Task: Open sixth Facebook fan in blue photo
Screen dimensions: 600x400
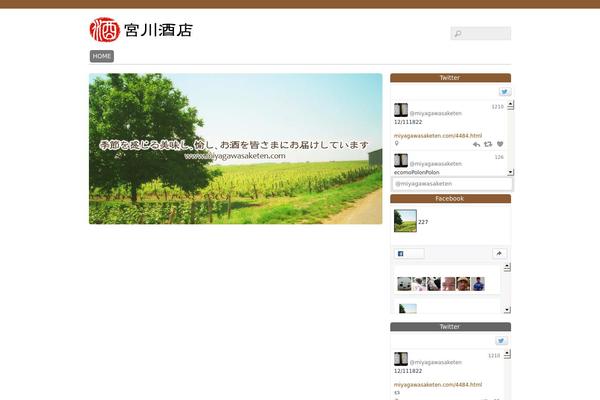Action: pyautogui.click(x=478, y=284)
